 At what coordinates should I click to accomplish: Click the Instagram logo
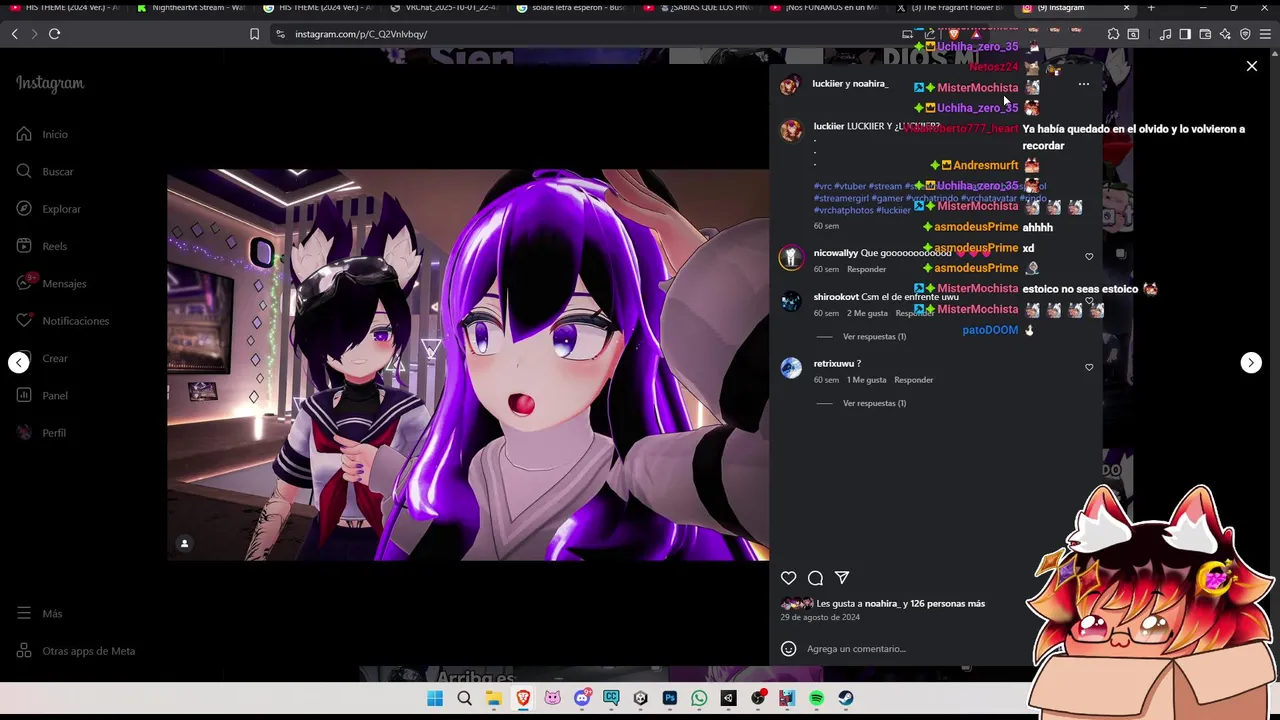tap(50, 84)
